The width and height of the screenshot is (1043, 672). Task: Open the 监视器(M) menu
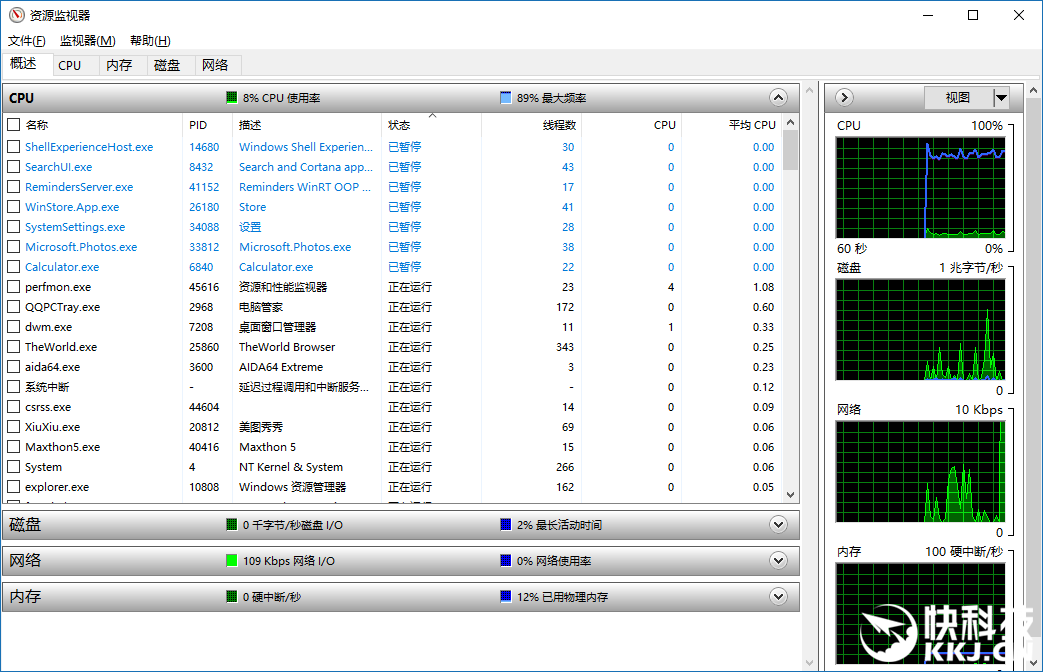88,41
